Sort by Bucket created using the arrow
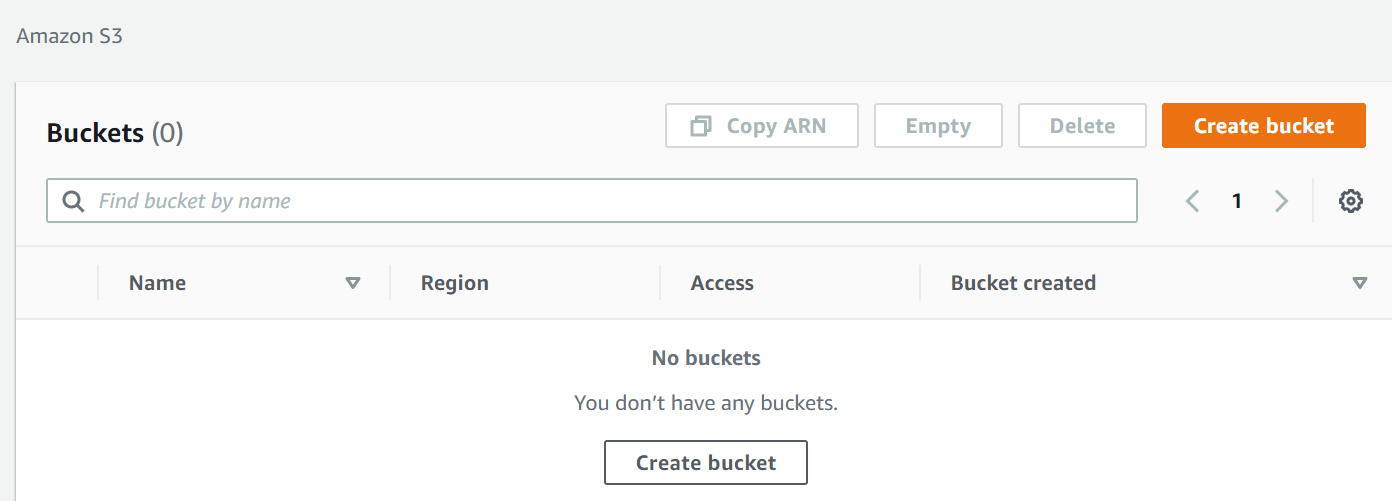Image resolution: width=1392 pixels, height=501 pixels. [1359, 283]
